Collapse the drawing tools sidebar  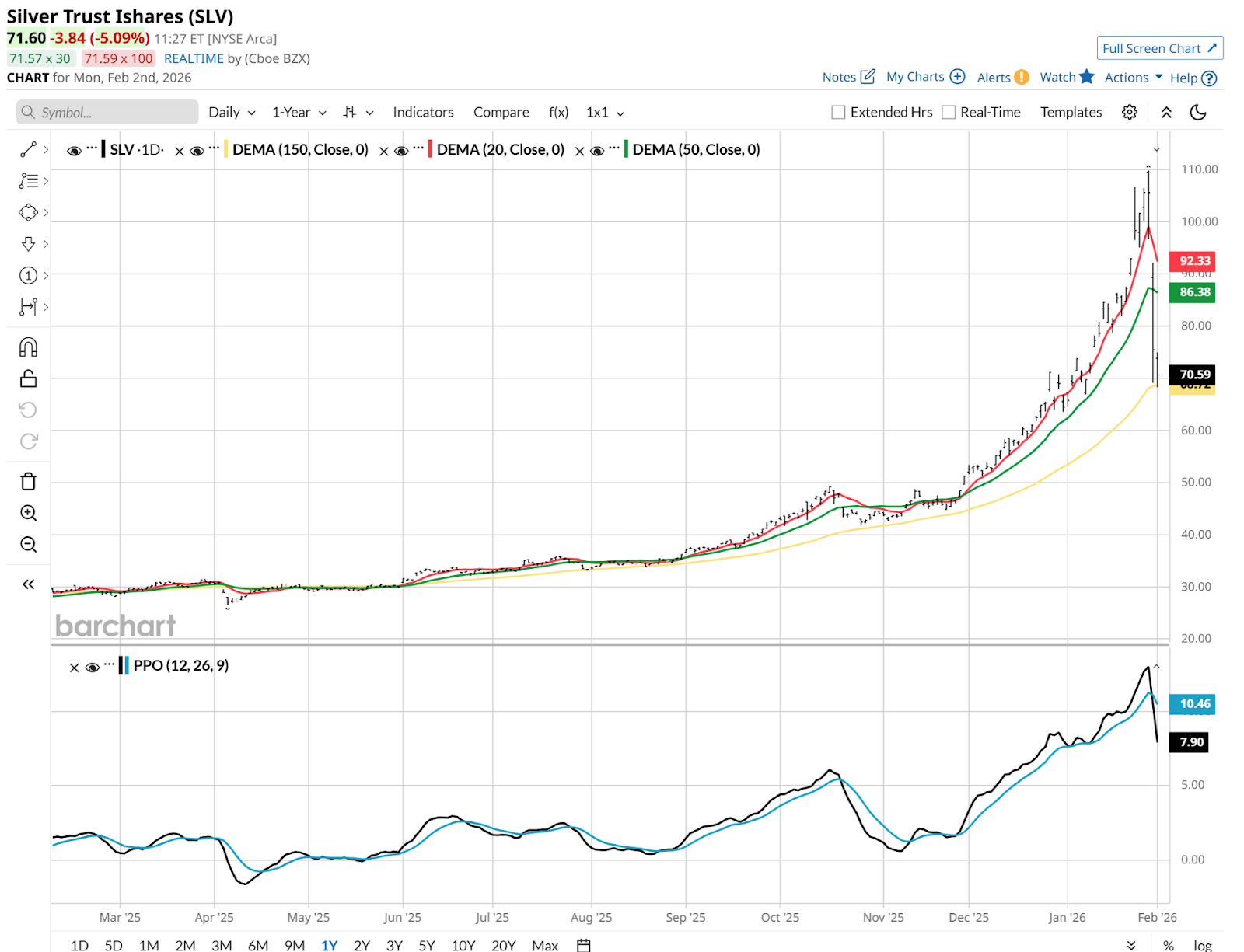pos(28,584)
